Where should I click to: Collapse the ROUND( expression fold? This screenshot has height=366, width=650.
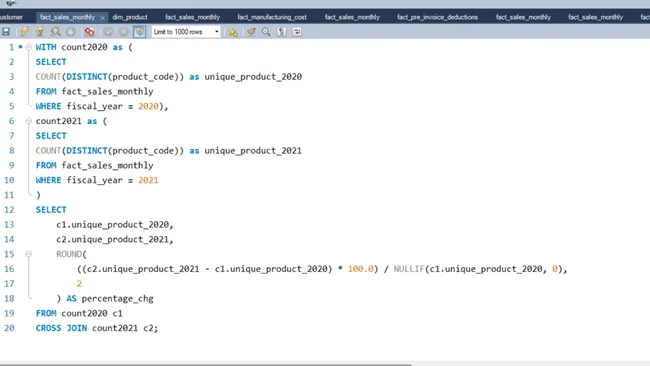pos(28,254)
